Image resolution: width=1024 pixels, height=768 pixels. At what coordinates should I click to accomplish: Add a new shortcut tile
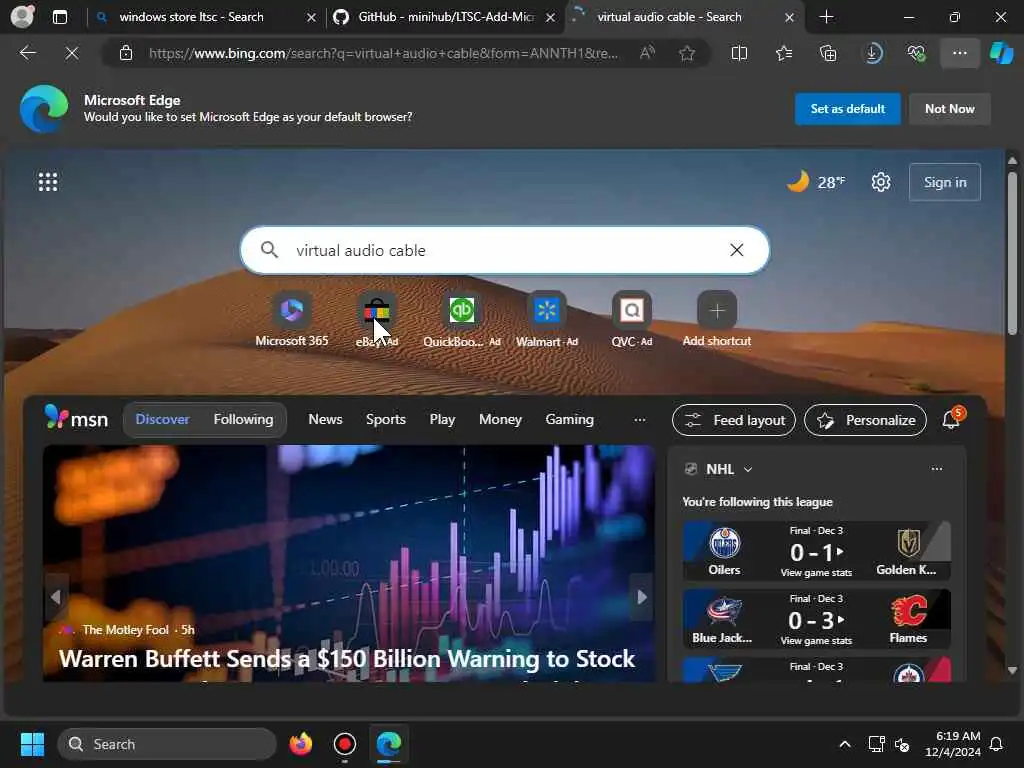pyautogui.click(x=716, y=319)
